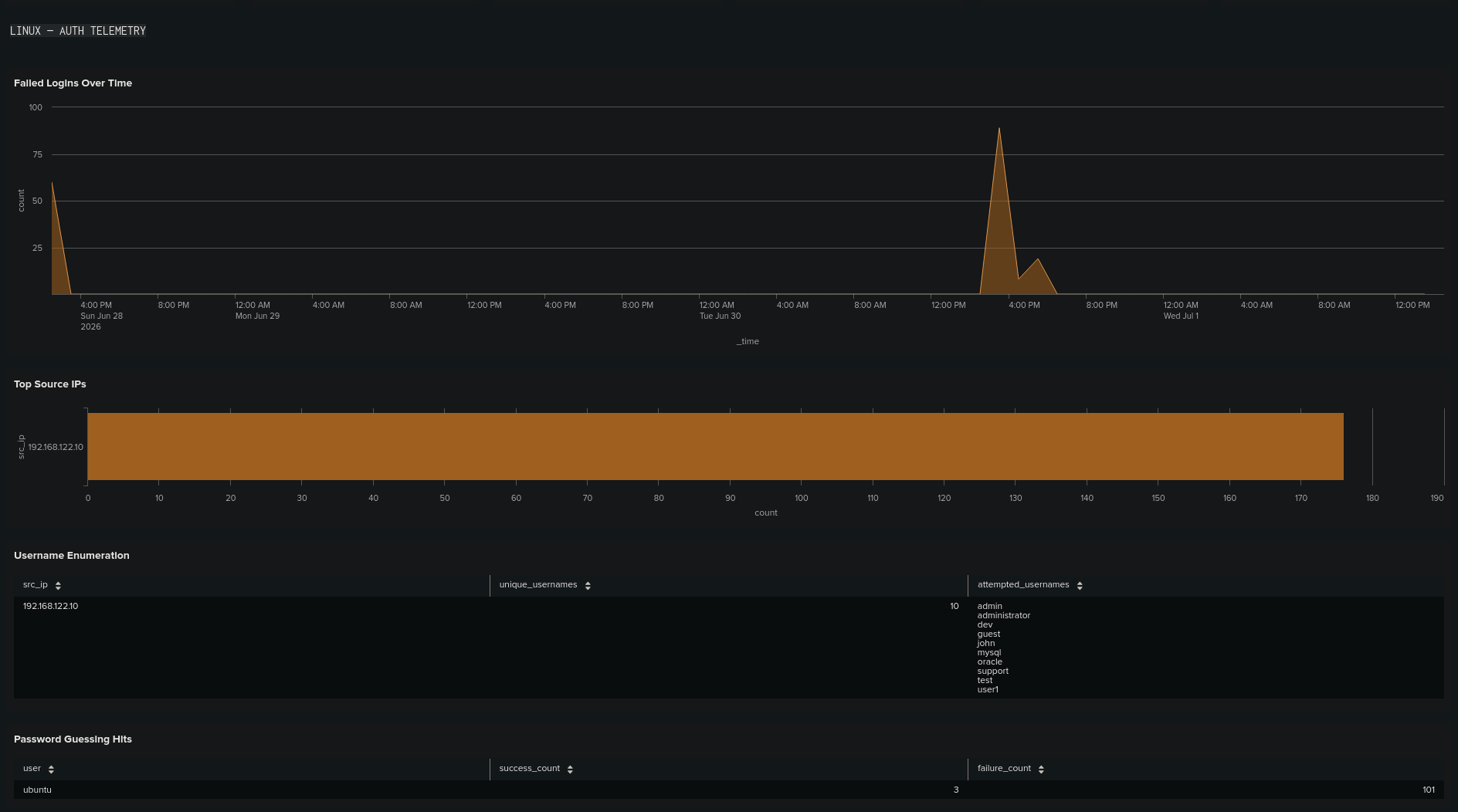1458x812 pixels.
Task: Click the smaller secondary peak after 4:00 PM
Action: (1038, 259)
